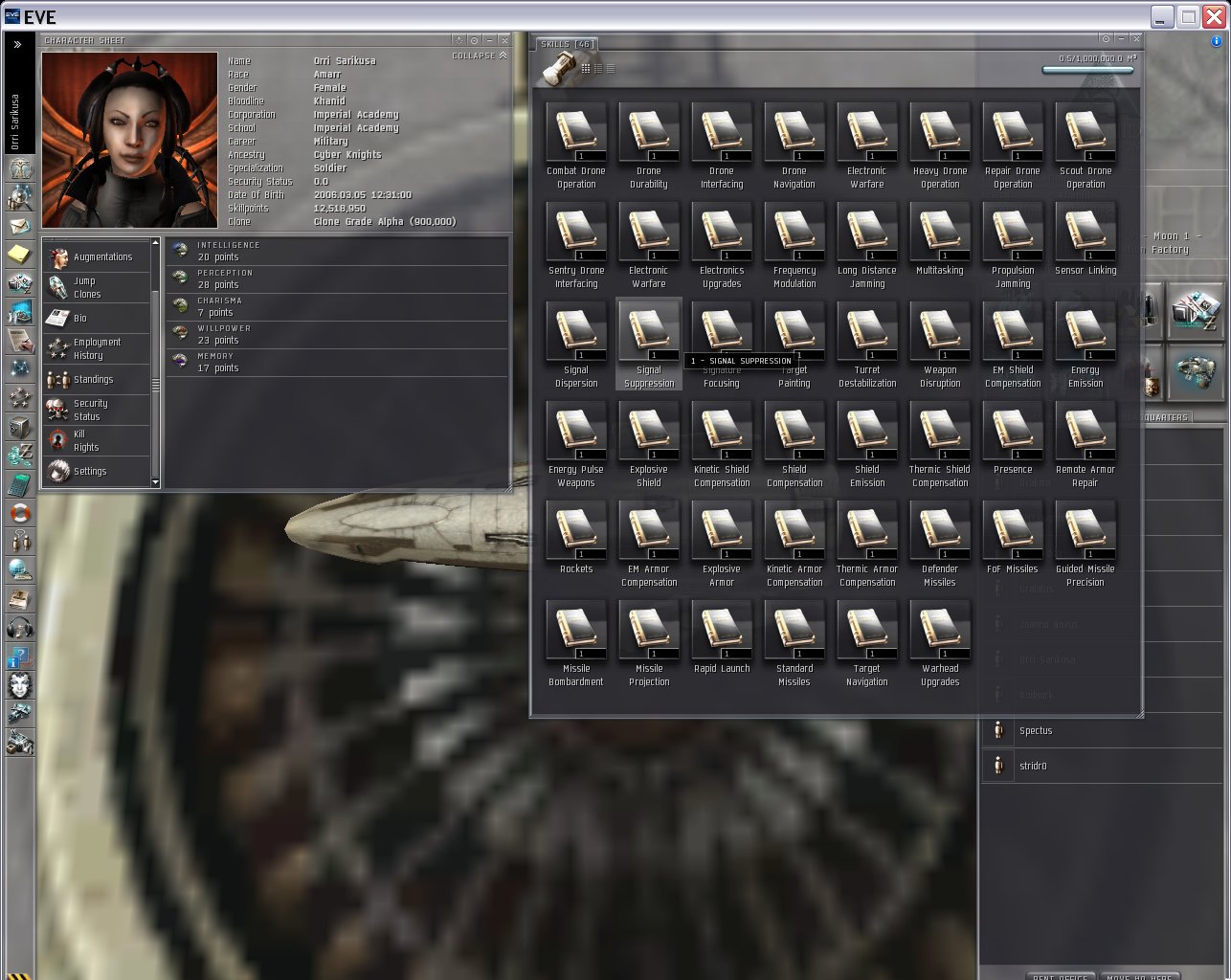Select the Combat Drone Operation skill book

coord(576,145)
